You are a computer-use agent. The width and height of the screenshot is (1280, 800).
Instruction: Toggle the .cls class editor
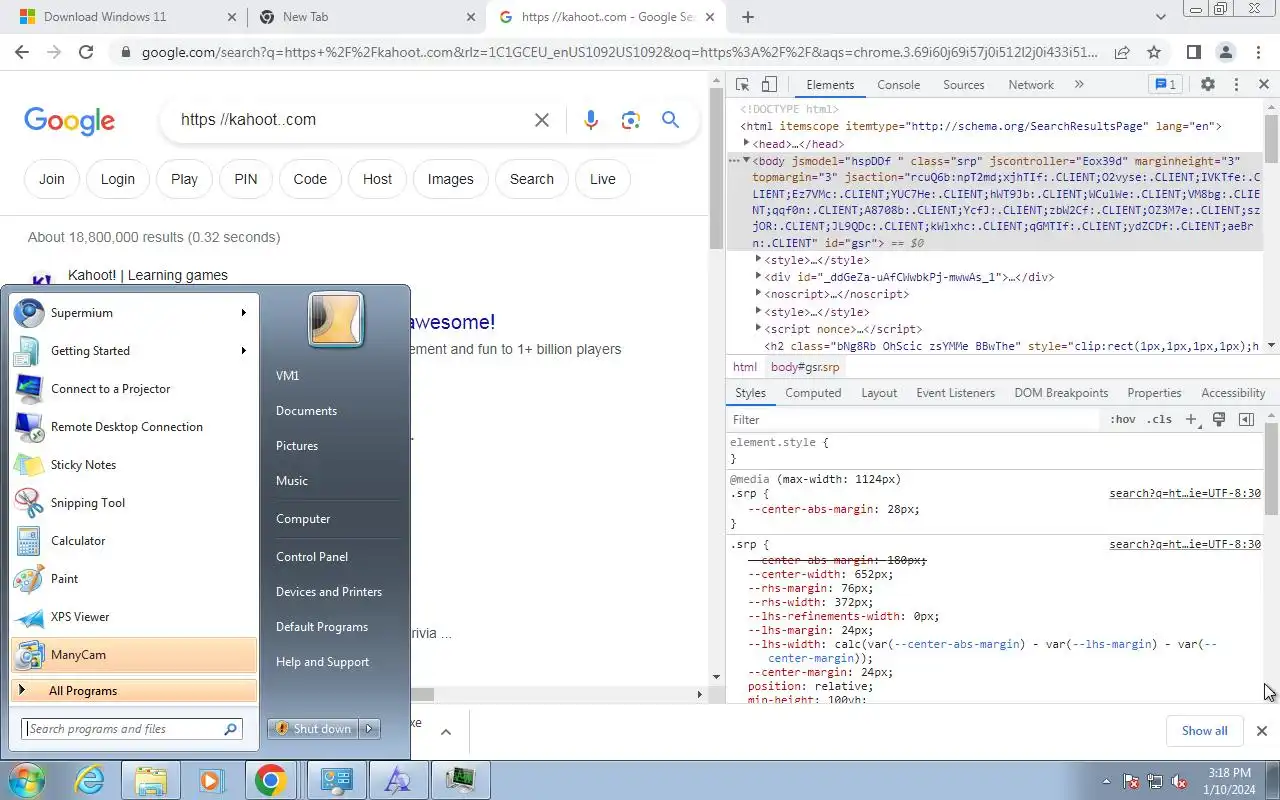(1159, 420)
